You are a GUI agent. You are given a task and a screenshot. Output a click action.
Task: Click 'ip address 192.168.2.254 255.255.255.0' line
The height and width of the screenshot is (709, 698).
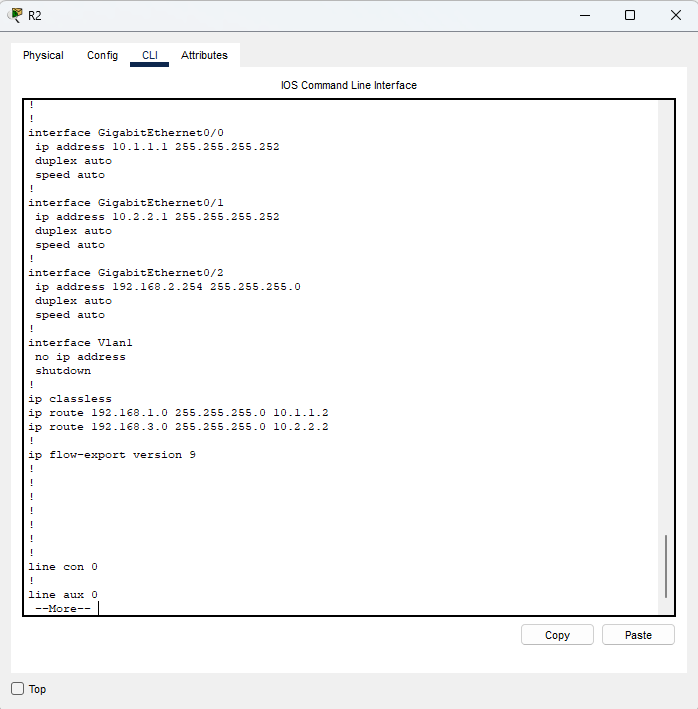(168, 287)
